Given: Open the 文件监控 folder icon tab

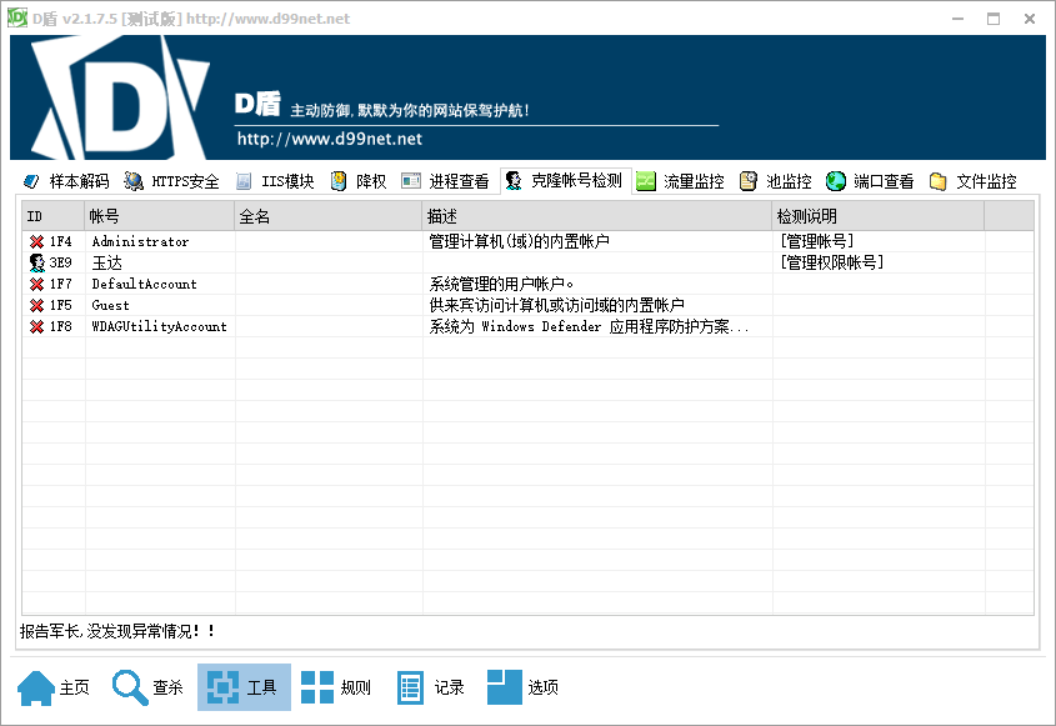Looking at the screenshot, I should 937,181.
